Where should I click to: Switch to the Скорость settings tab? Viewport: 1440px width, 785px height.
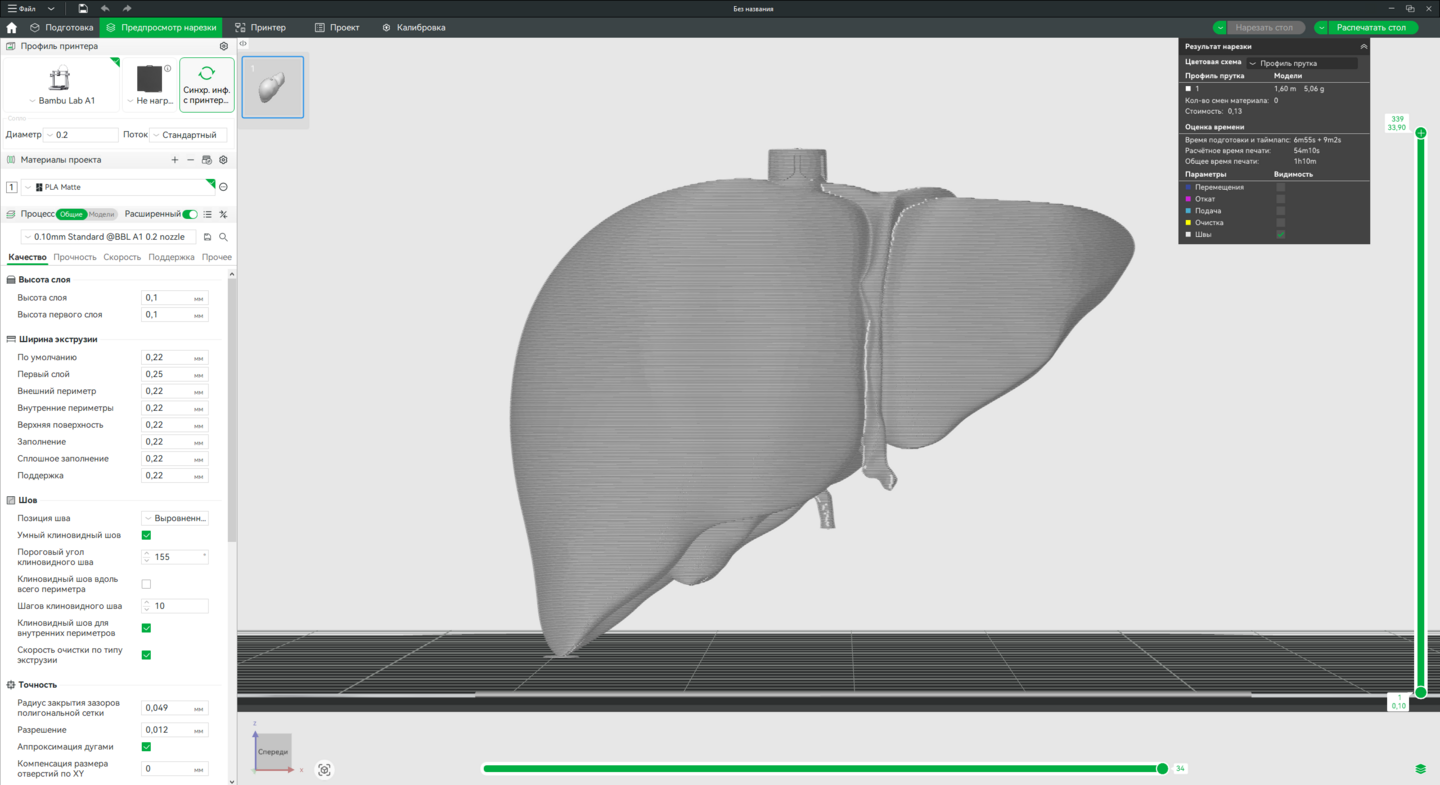(122, 257)
